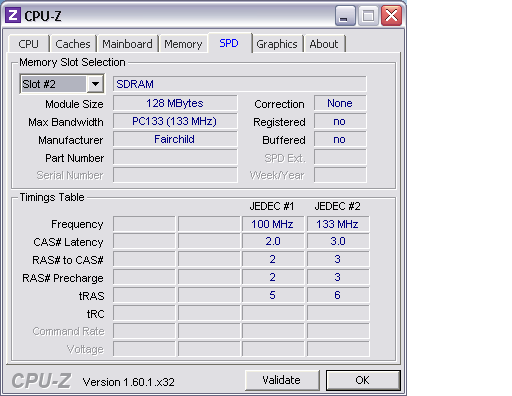
Task: Confirm with the OK button
Action: click(x=363, y=380)
